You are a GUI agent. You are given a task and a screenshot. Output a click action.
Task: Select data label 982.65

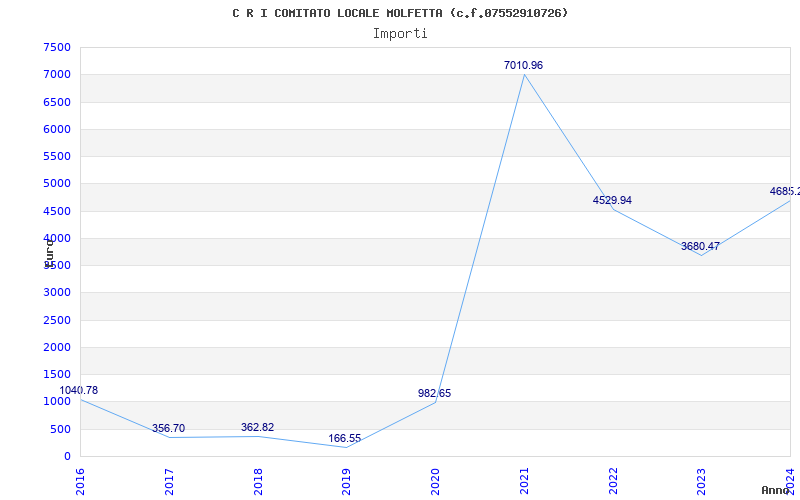click(434, 393)
